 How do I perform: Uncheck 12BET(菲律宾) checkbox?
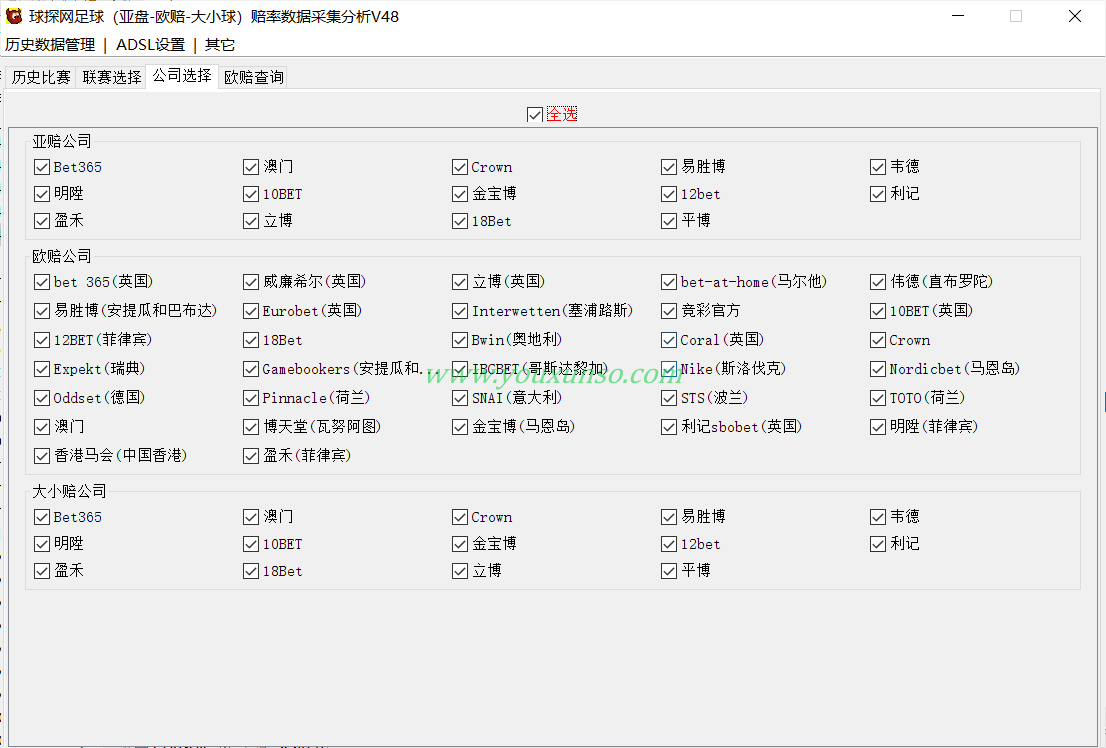pyautogui.click(x=42, y=340)
